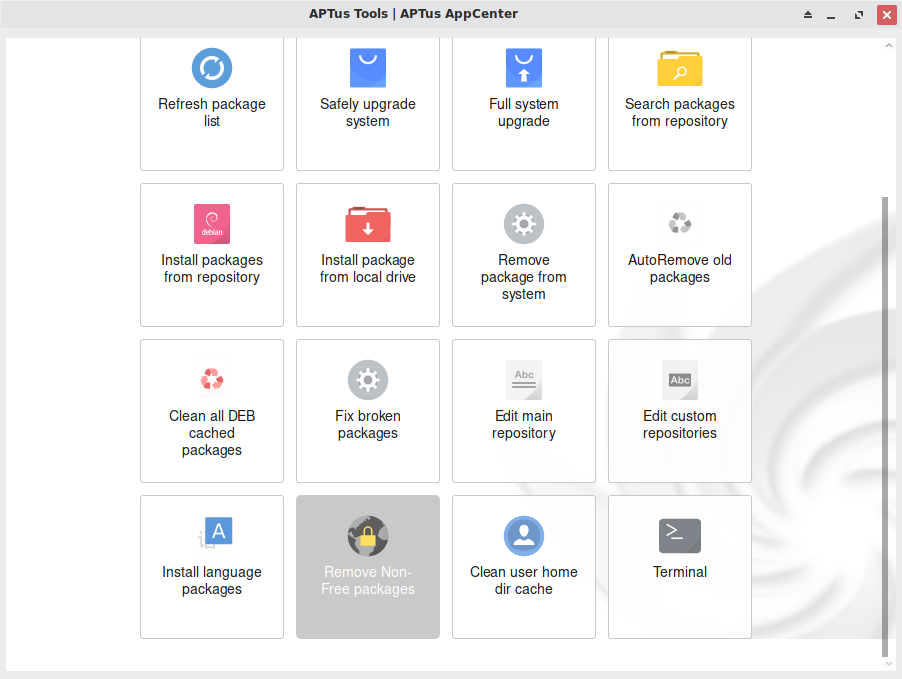Click the AutoRemove old packages recycle icon
The height and width of the screenshot is (679, 902).
679,223
